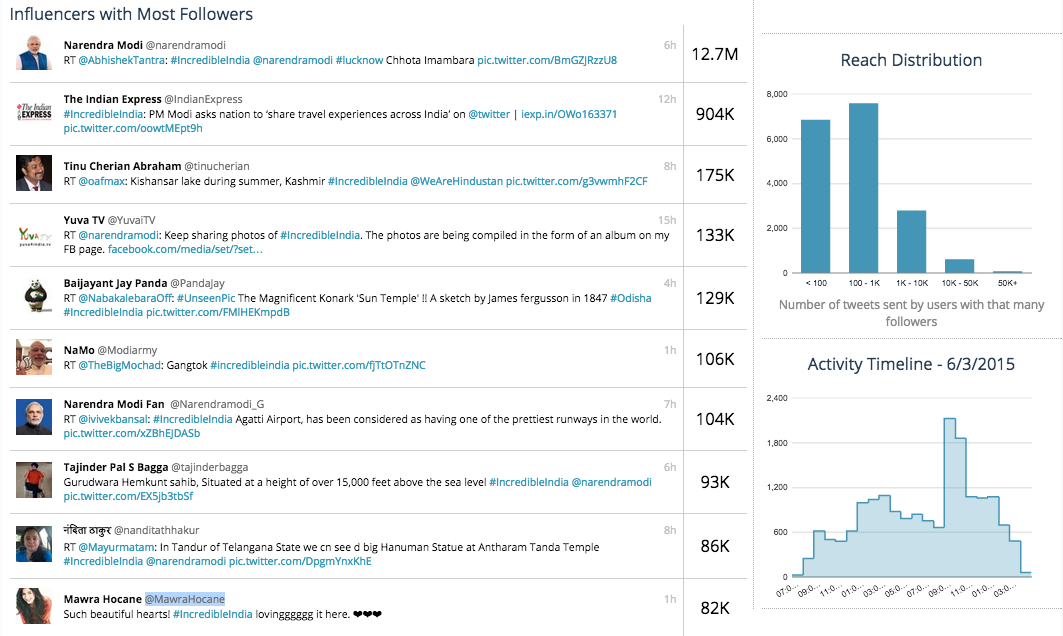Click the Yuva TV logo avatar
Image resolution: width=1063 pixels, height=636 pixels.
pyautogui.click(x=34, y=235)
